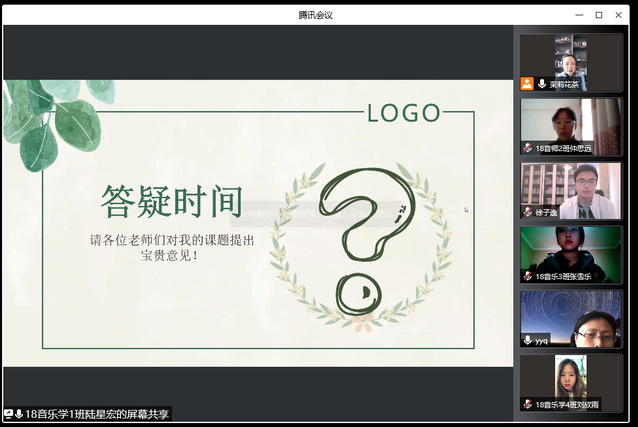This screenshot has height=427, width=638.
Task: Click the LOGO text on the shared slide
Action: tap(404, 113)
